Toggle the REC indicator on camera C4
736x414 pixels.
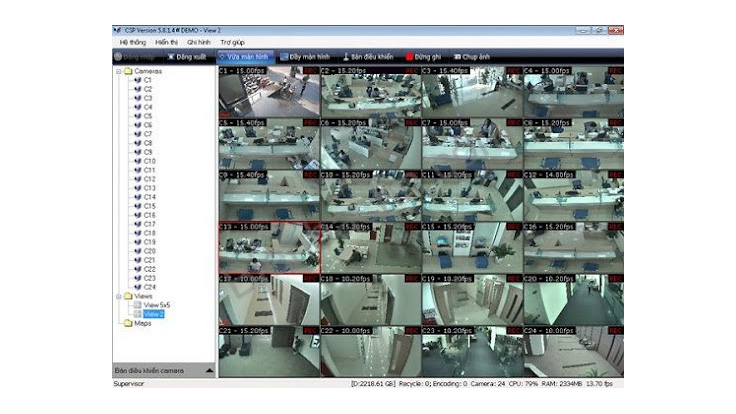point(615,72)
